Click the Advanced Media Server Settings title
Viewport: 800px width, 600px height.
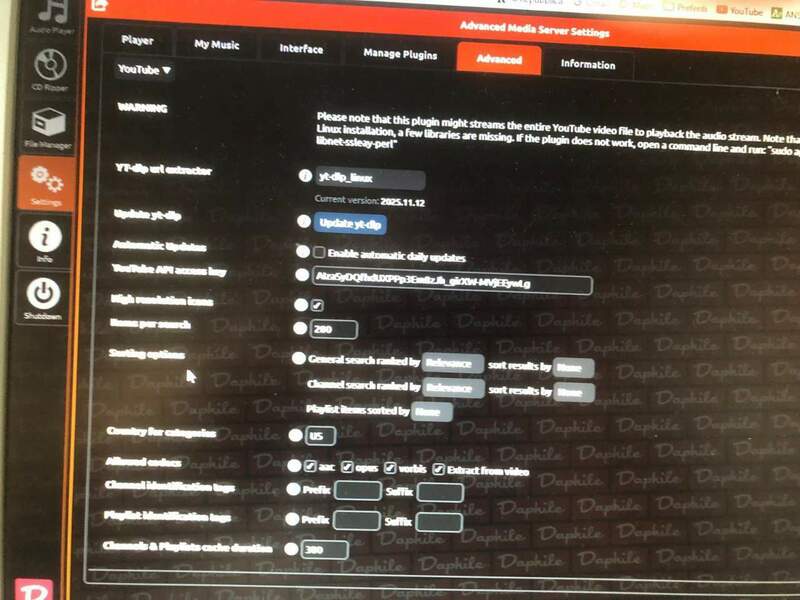coord(534,30)
